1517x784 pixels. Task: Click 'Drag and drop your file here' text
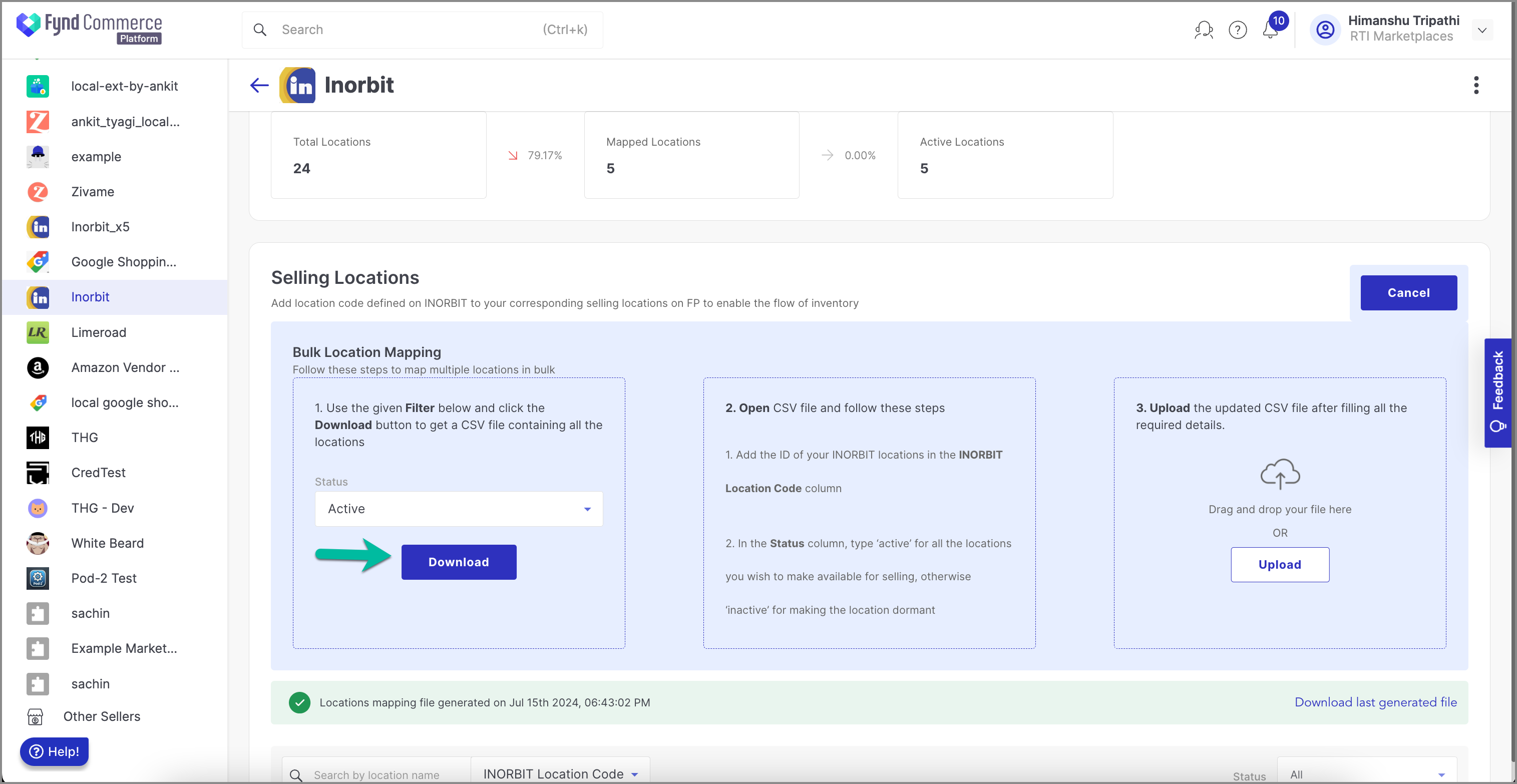pos(1280,510)
